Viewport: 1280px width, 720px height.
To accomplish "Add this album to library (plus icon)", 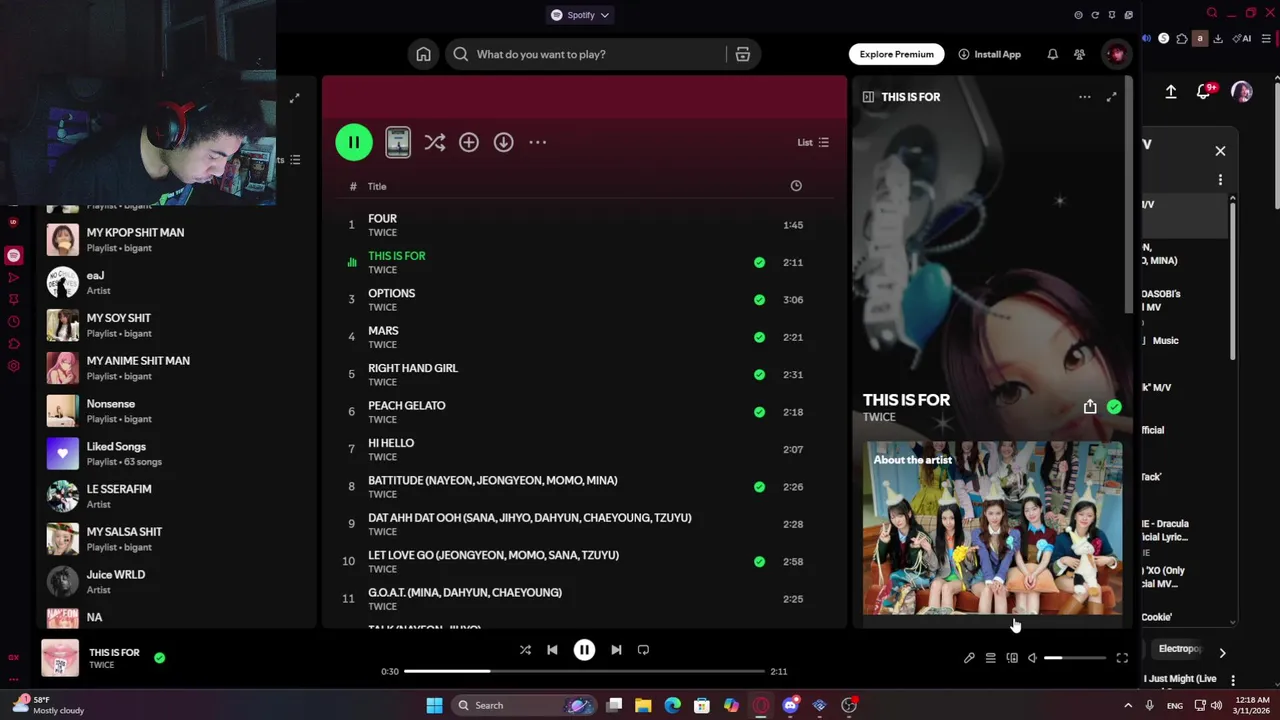I will coord(469,142).
